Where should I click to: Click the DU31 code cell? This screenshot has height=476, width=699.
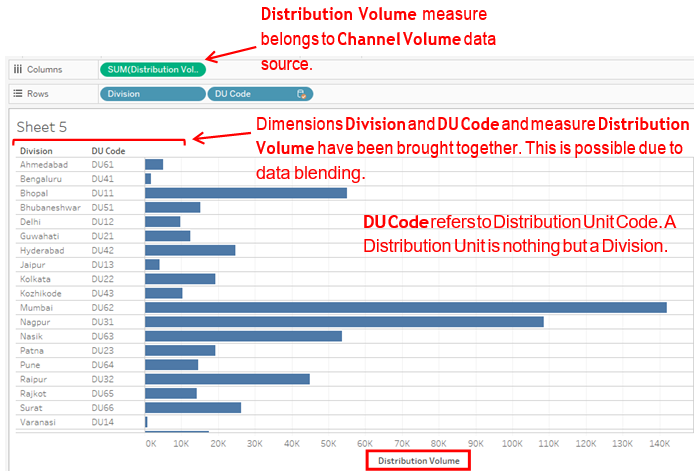click(x=103, y=322)
